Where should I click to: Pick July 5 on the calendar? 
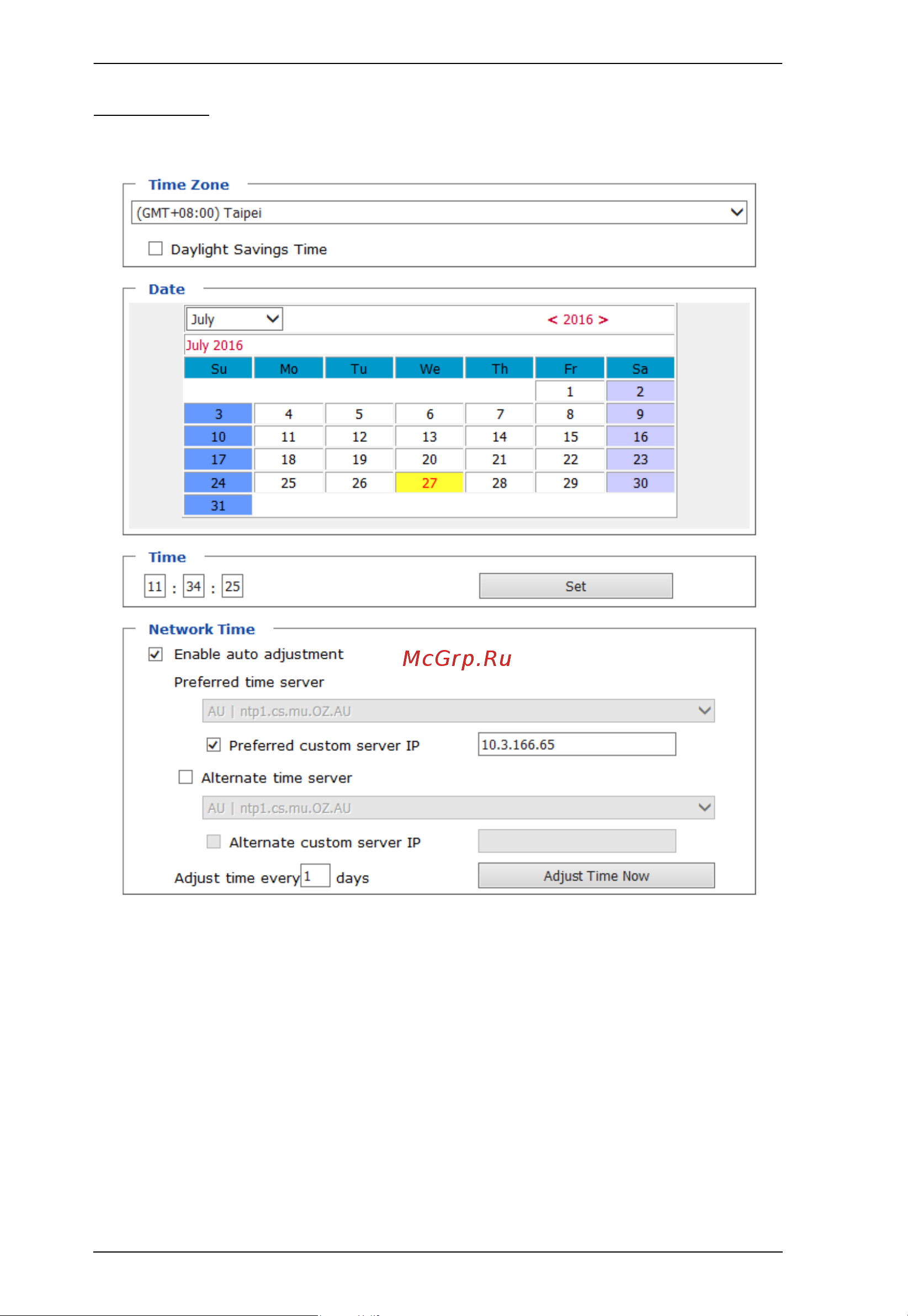359,414
